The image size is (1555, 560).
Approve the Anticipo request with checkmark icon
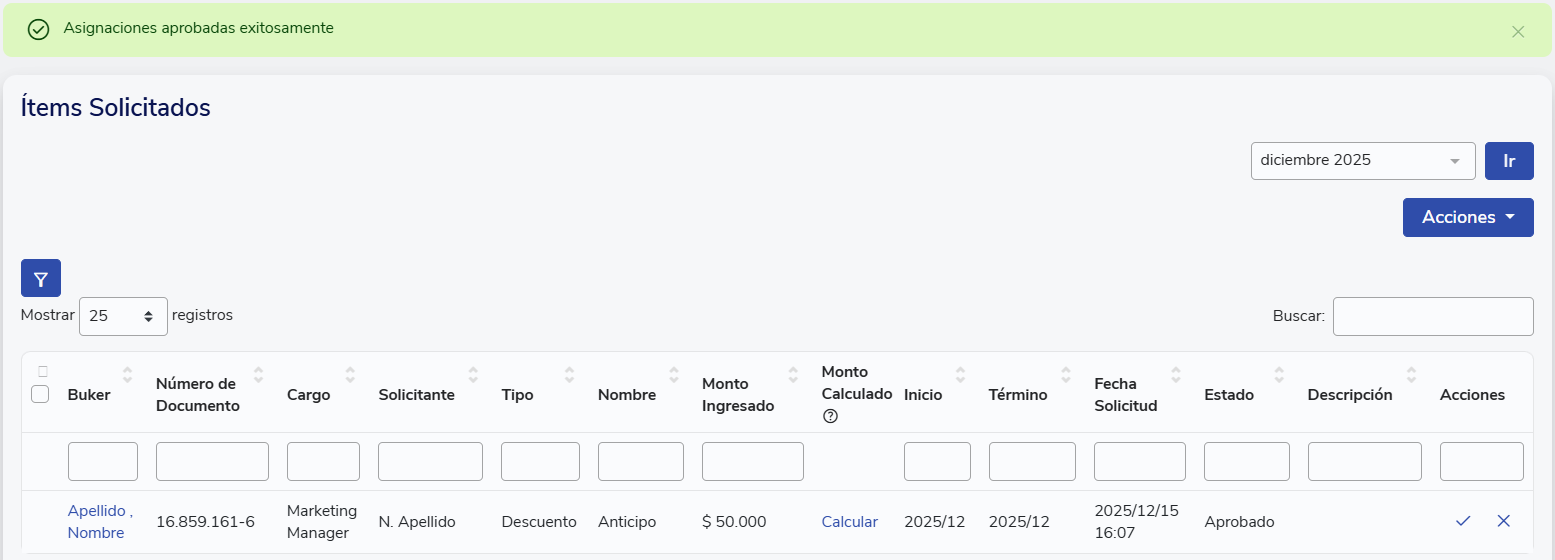click(x=1463, y=521)
